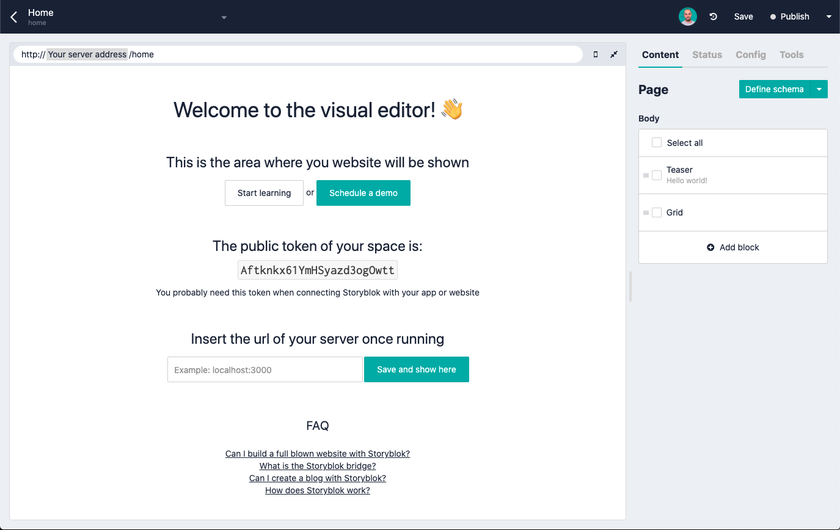Expand the Home story dropdown arrow

click(224, 17)
